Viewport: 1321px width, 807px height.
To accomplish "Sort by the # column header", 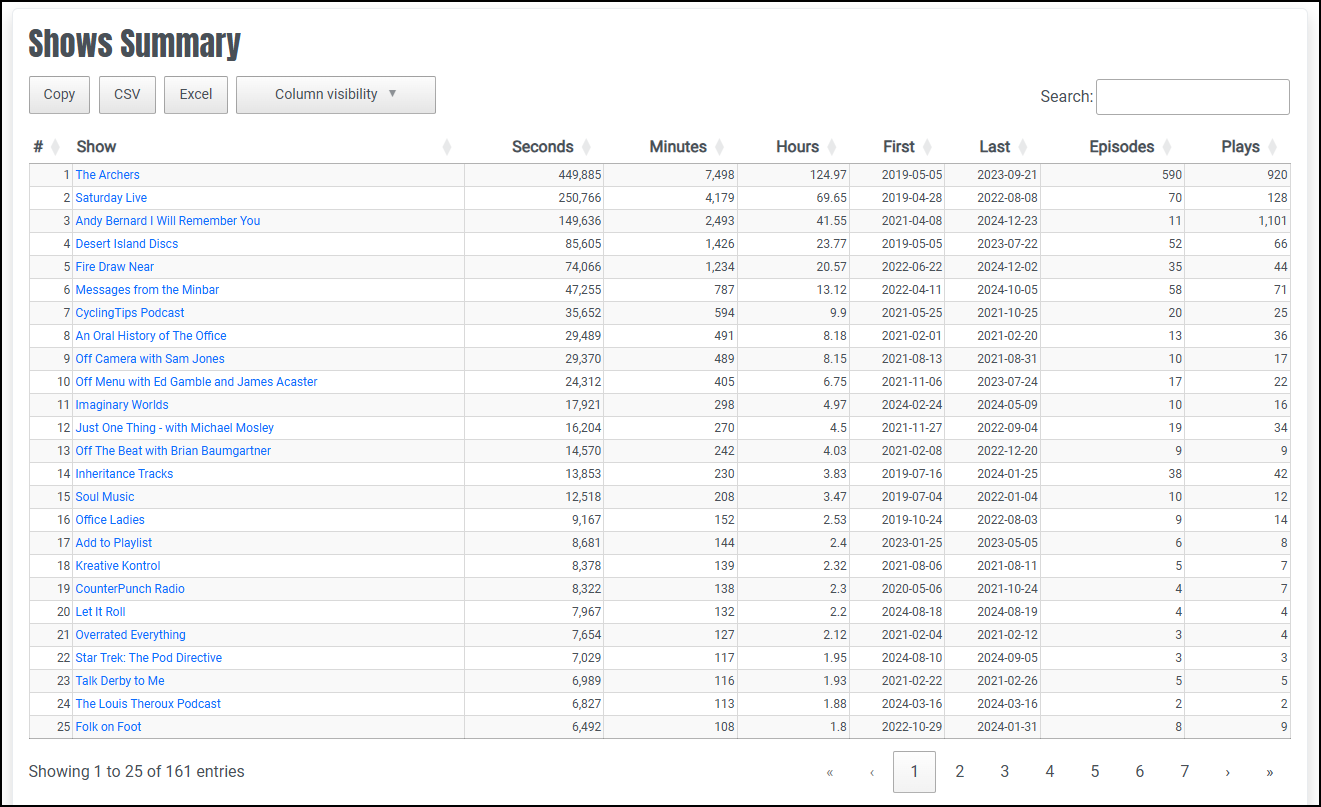I will point(47,147).
